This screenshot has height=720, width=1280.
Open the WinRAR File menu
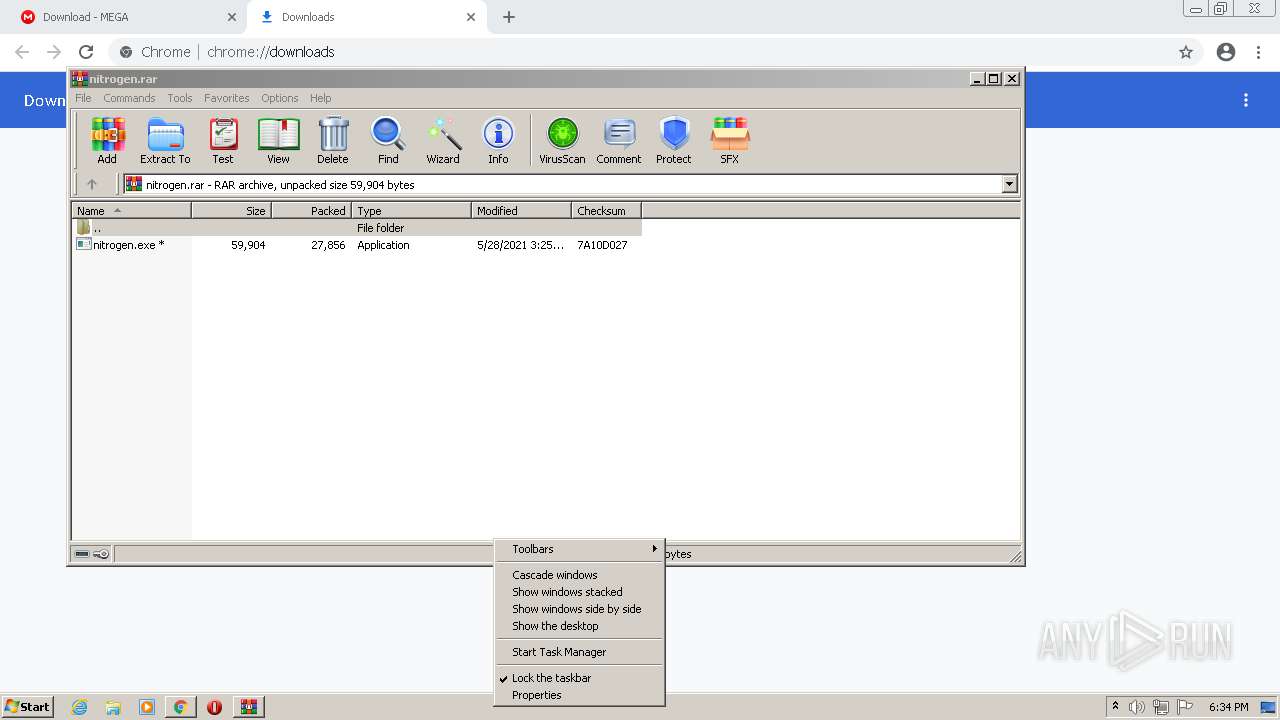[83, 98]
